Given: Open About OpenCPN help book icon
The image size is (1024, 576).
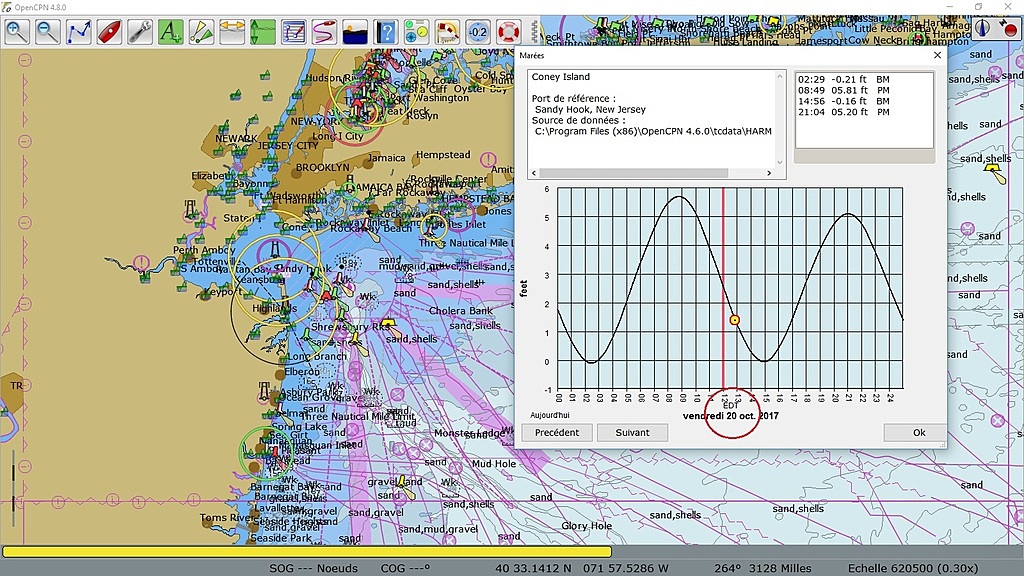Looking at the screenshot, I should (x=385, y=31).
